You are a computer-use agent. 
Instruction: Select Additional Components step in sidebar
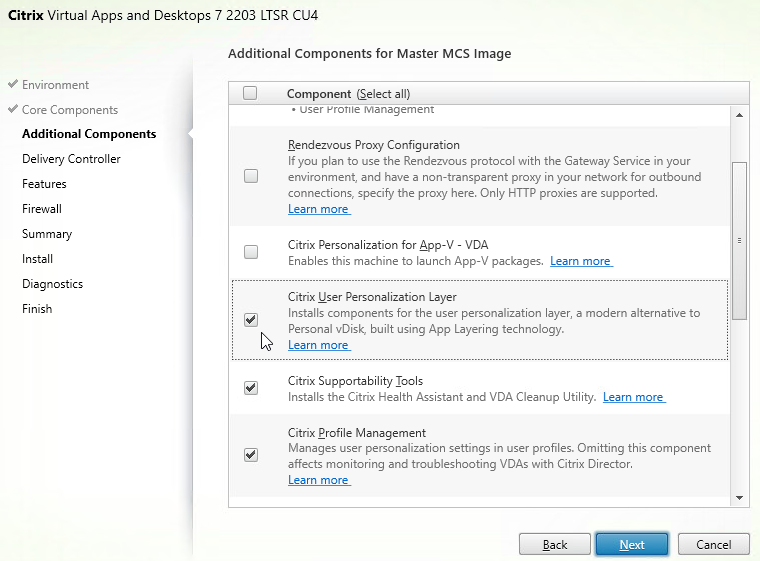pos(89,134)
